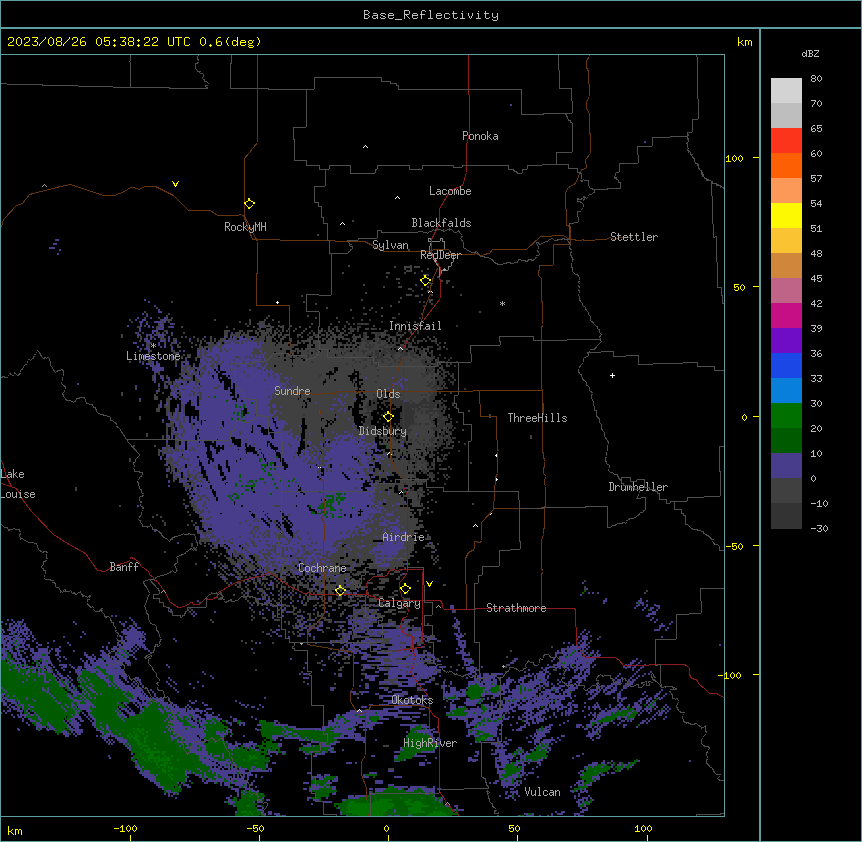Click the RedDeer label

[x=440, y=255]
